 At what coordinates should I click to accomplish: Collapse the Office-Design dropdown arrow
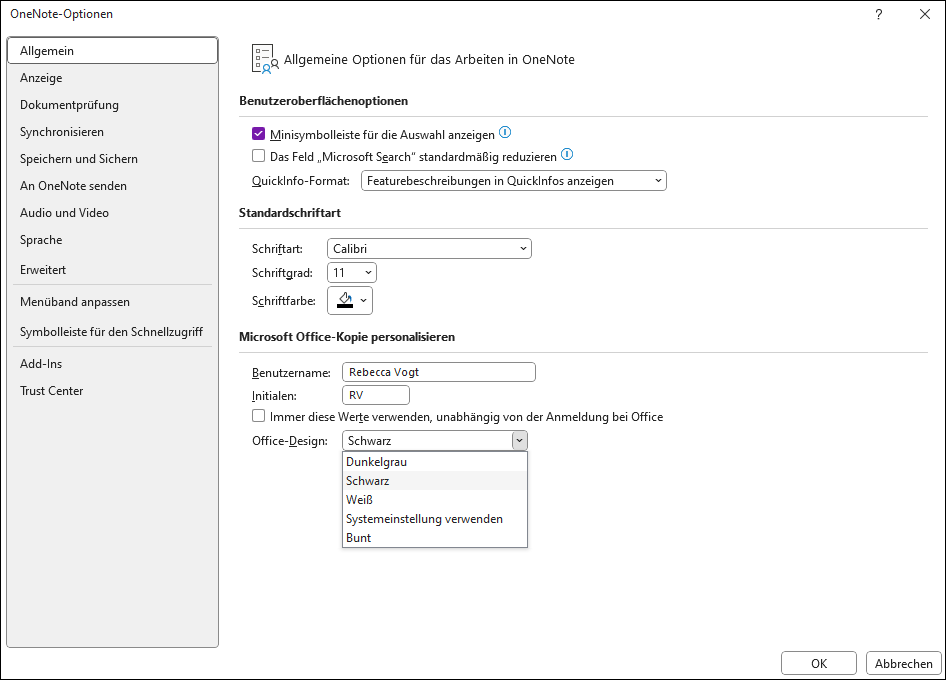(519, 440)
